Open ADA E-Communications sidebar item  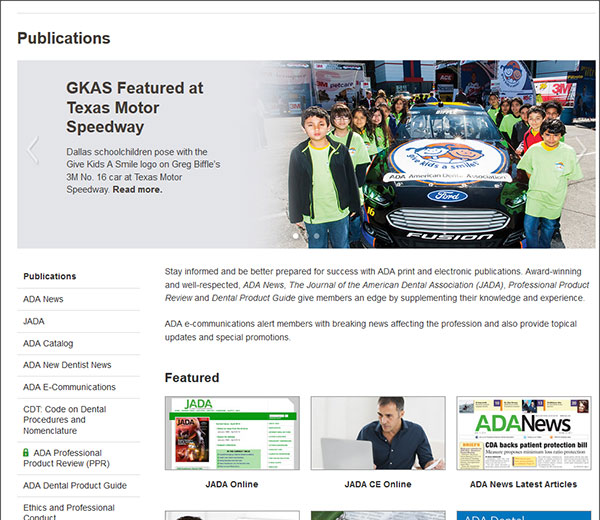click(x=69, y=387)
